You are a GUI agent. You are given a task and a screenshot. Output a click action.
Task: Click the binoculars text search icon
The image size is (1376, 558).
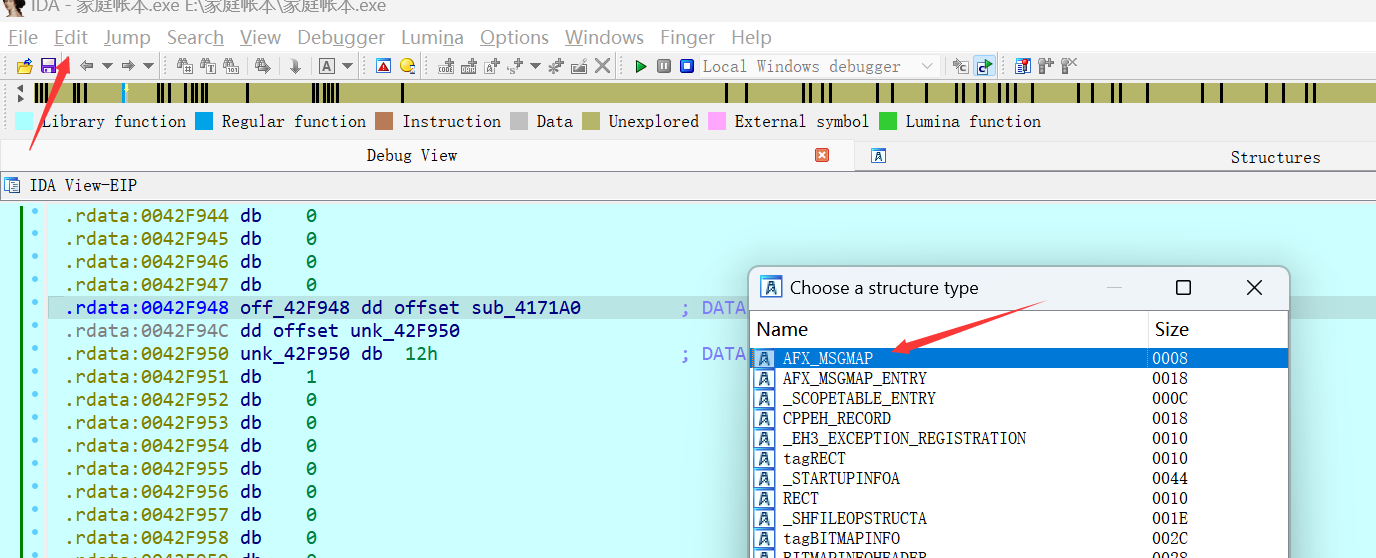point(208,66)
